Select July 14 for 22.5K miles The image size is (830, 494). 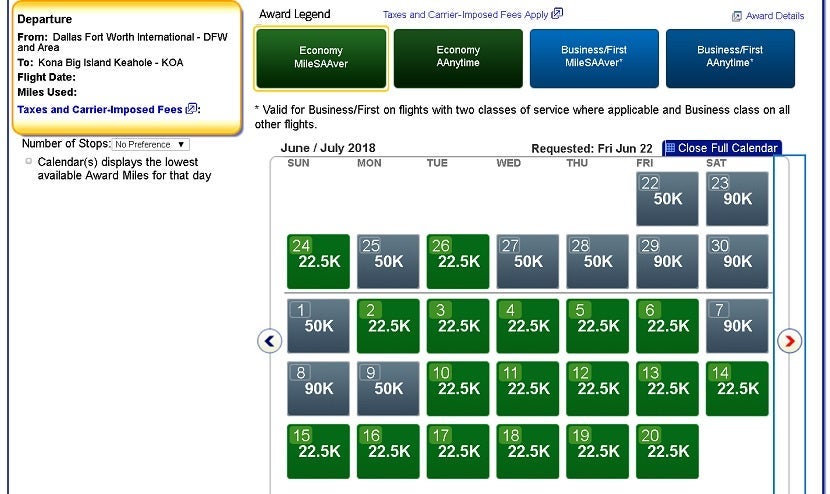coord(737,388)
